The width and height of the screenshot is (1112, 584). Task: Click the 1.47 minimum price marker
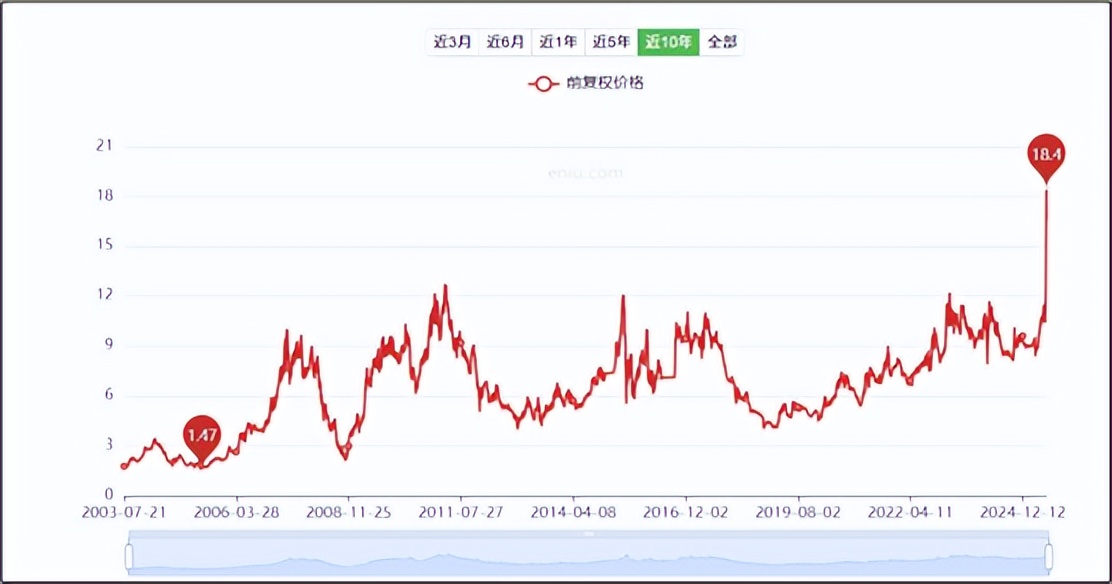click(202, 436)
